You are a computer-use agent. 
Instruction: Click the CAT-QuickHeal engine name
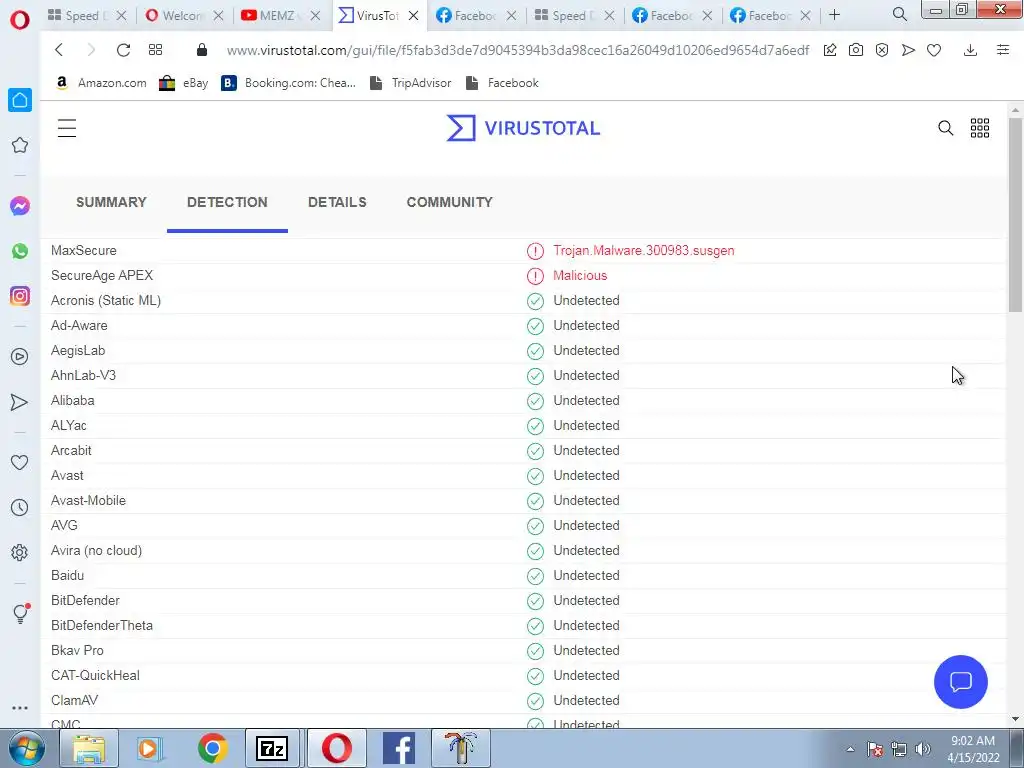[95, 675]
